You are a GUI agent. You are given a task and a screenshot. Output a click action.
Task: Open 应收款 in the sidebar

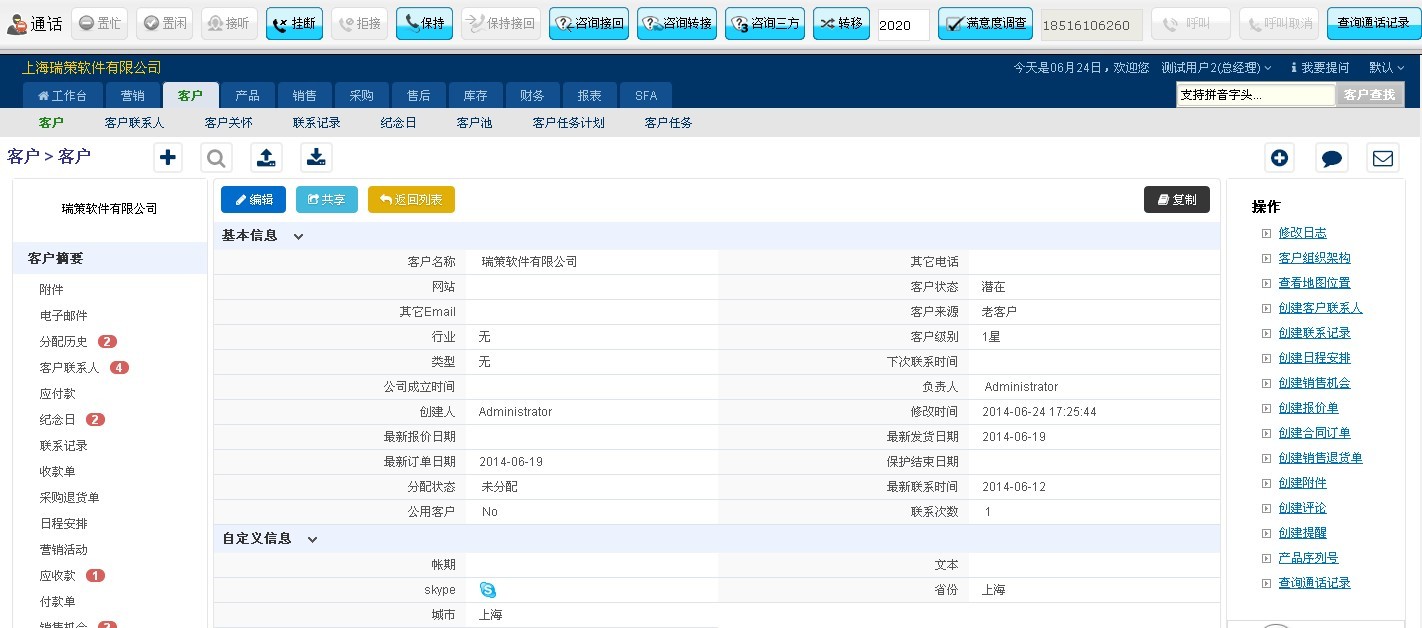[x=58, y=576]
